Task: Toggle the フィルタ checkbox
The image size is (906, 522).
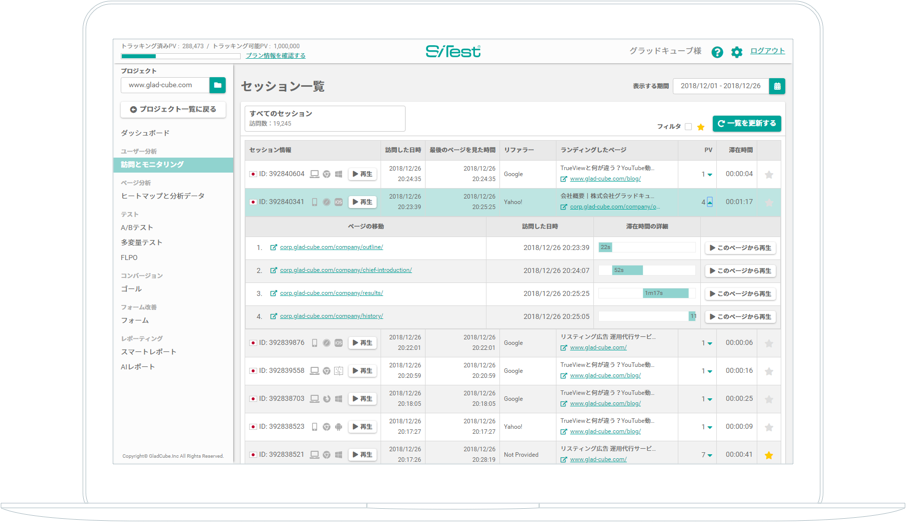Action: [688, 127]
